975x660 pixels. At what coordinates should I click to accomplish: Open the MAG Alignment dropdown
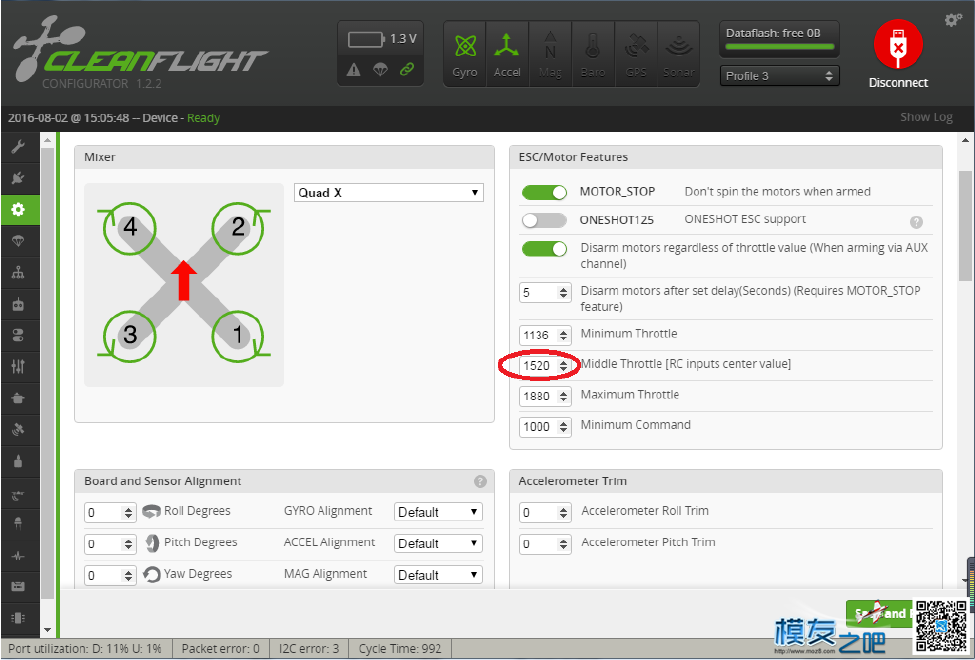point(438,575)
